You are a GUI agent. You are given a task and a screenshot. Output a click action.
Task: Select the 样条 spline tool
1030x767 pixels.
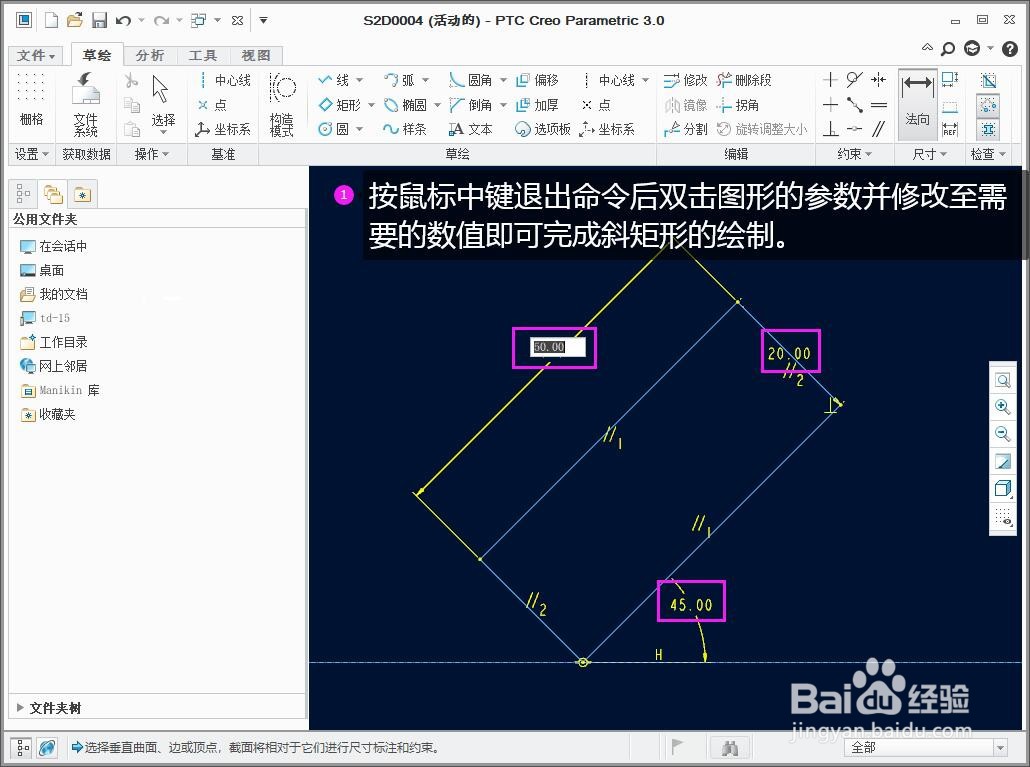coord(405,129)
